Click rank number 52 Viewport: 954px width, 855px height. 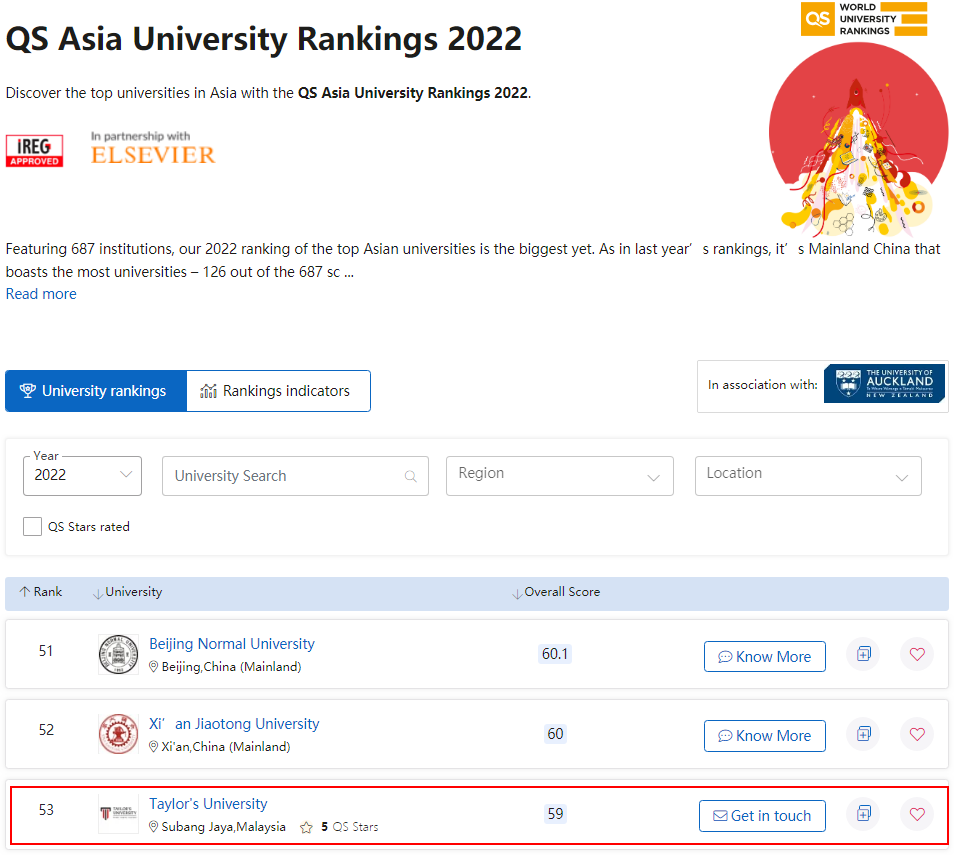click(x=46, y=730)
